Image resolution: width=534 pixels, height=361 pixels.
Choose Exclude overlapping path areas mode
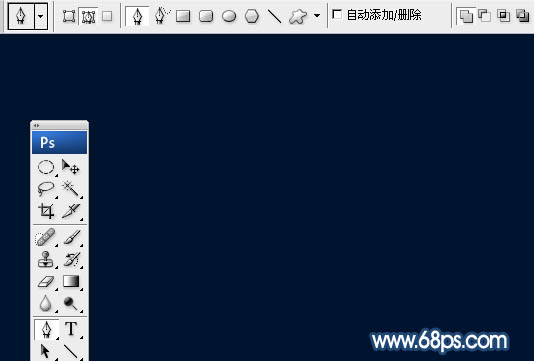tap(522, 16)
